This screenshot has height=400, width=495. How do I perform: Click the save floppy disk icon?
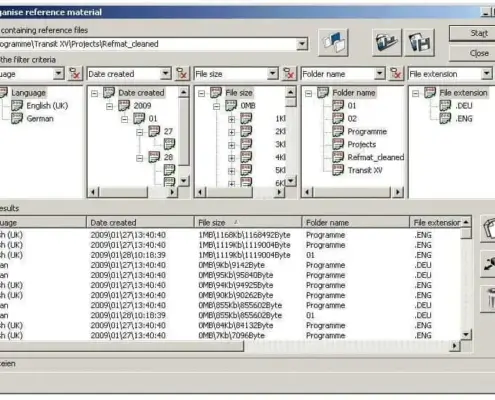(x=419, y=43)
